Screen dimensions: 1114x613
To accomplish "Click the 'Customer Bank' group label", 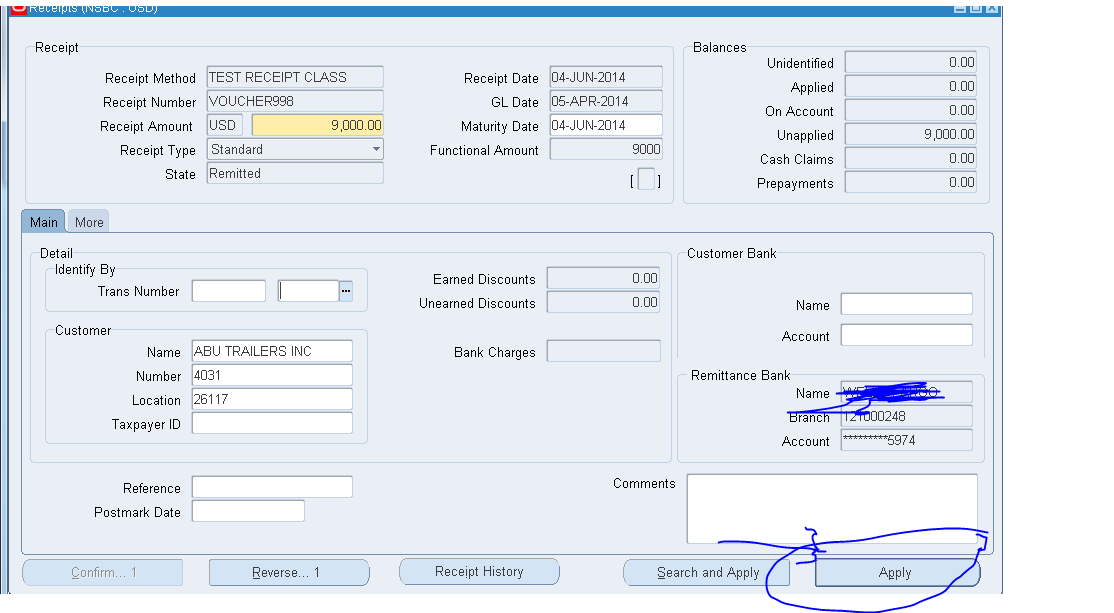I will coord(731,254).
